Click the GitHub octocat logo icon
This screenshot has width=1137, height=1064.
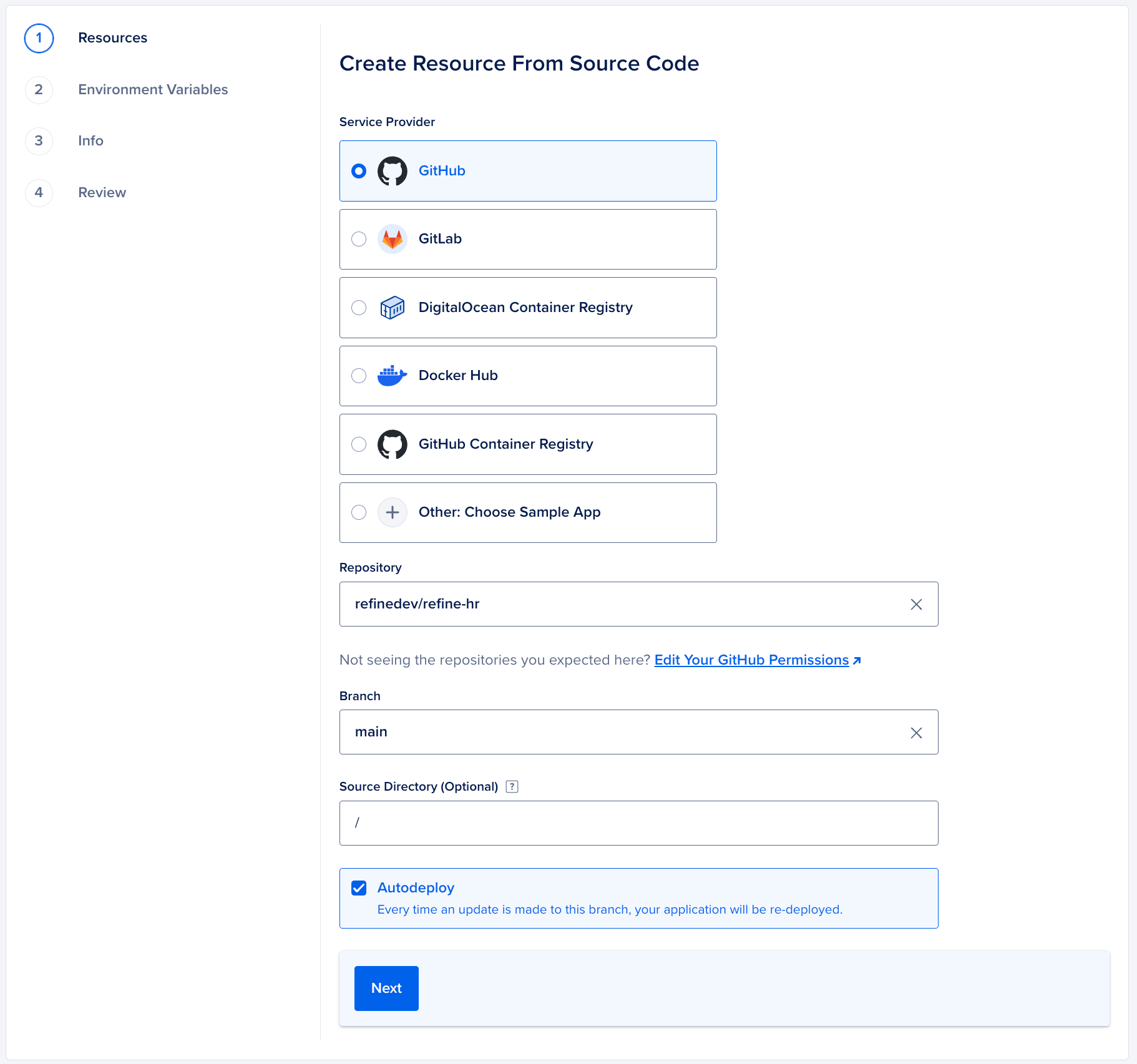tap(393, 171)
